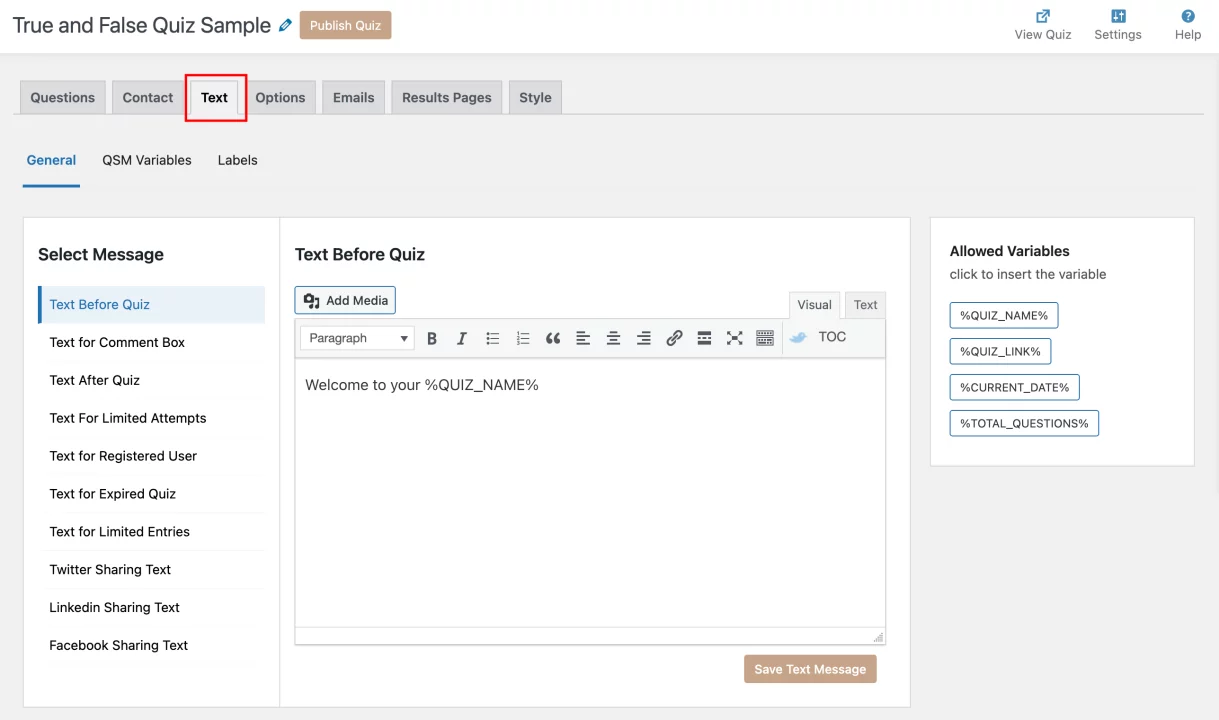Stay in Visual editing mode
The width and height of the screenshot is (1219, 720).
(x=814, y=305)
